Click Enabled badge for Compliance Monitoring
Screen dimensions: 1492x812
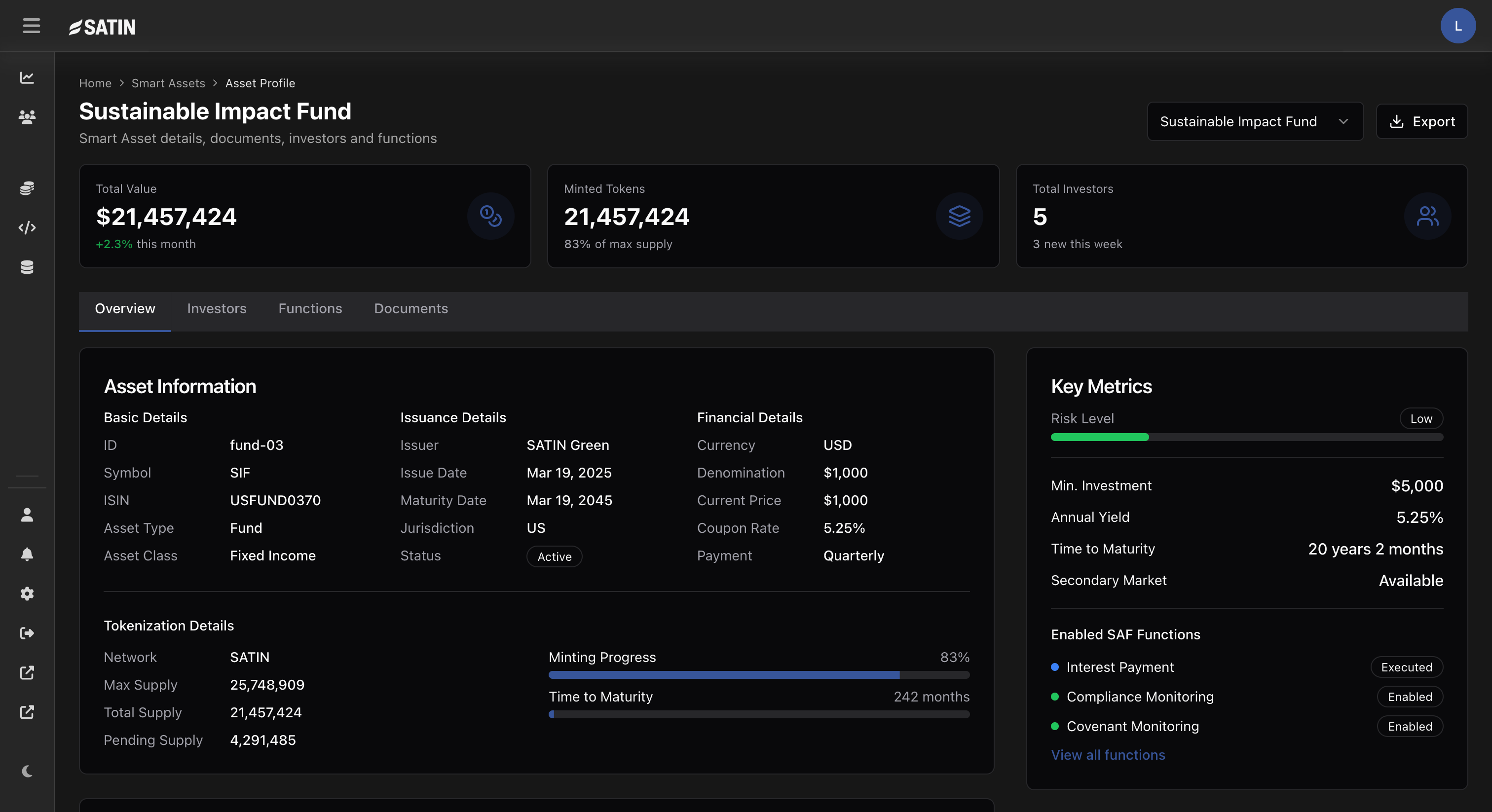coord(1410,697)
